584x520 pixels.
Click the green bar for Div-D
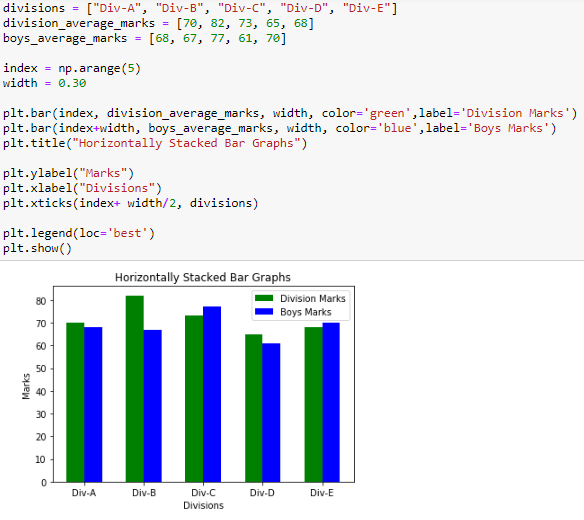254,408
